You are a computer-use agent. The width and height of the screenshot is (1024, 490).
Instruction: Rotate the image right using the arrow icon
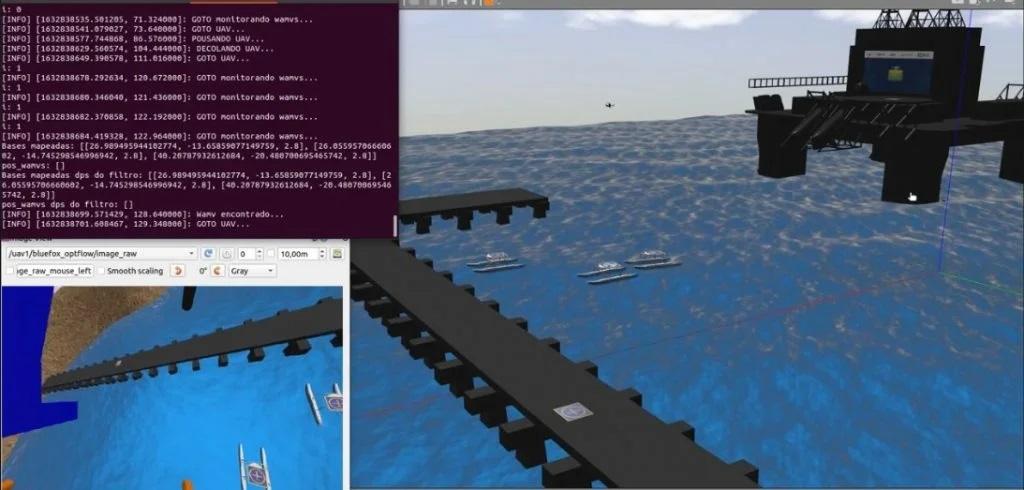click(217, 271)
